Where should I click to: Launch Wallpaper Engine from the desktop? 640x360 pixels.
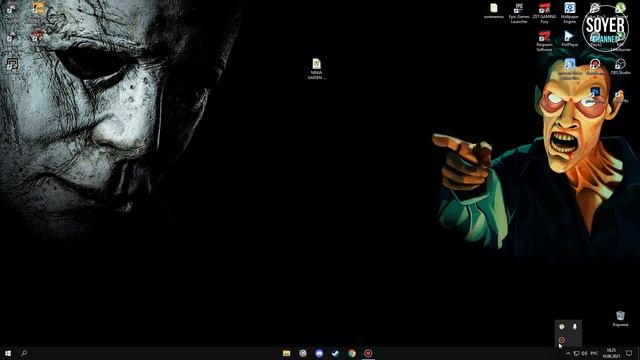coord(570,13)
